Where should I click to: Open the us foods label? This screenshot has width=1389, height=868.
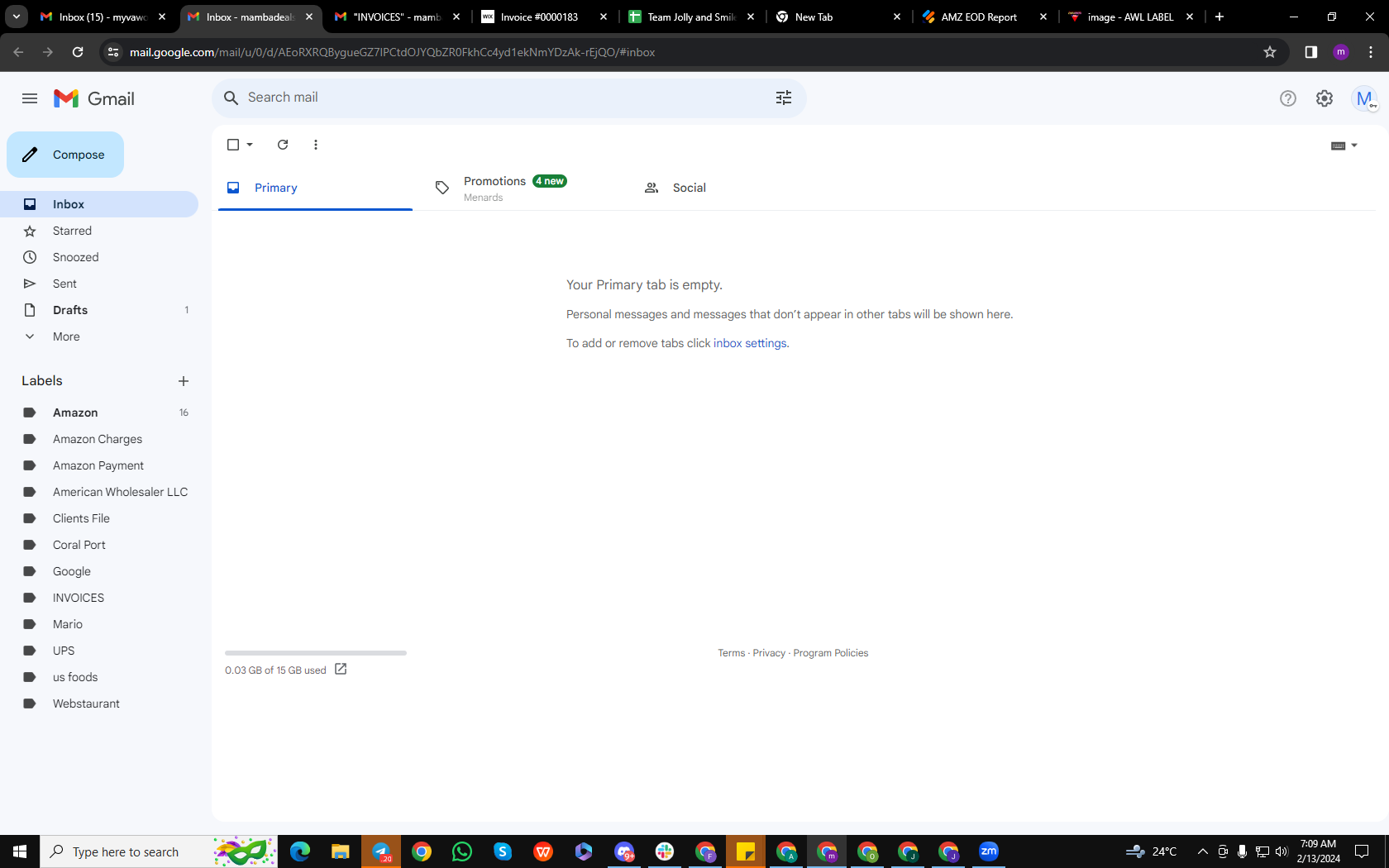(x=99, y=677)
